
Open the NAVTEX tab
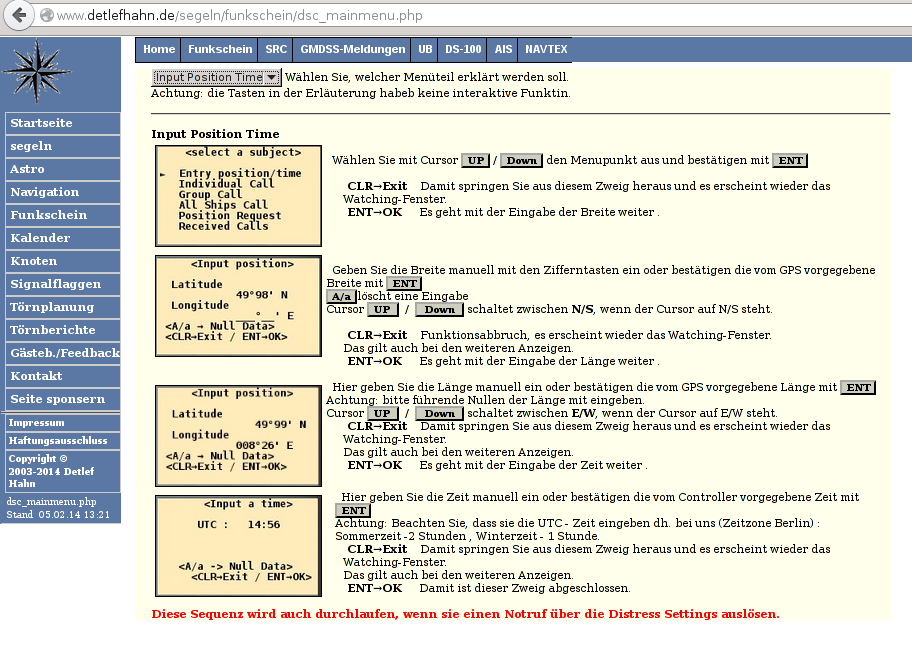pos(546,49)
